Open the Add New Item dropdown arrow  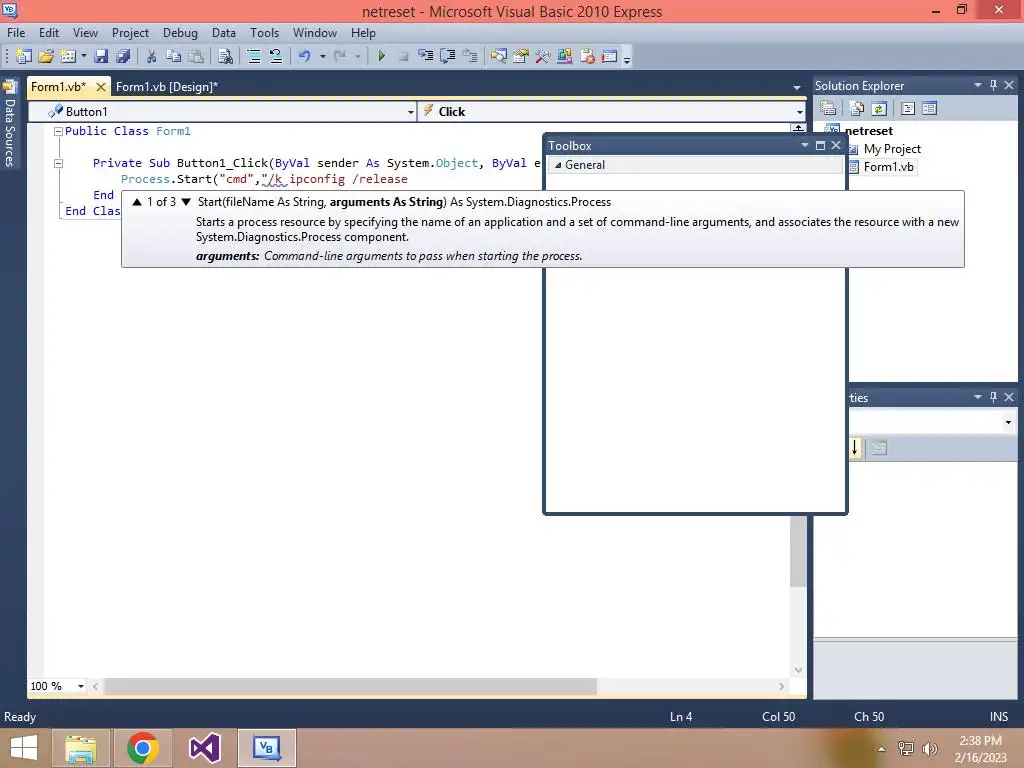click(x=84, y=56)
